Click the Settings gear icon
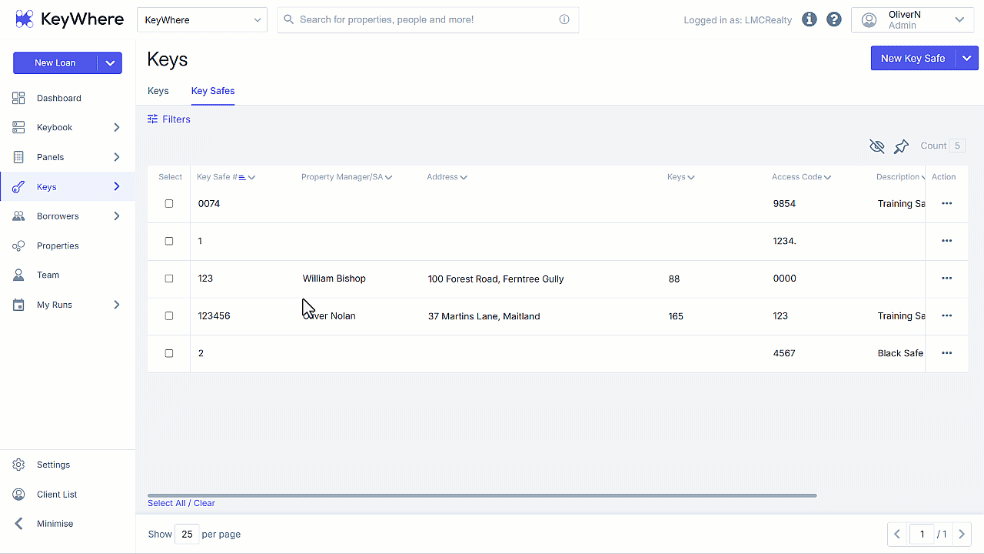 click(18, 465)
